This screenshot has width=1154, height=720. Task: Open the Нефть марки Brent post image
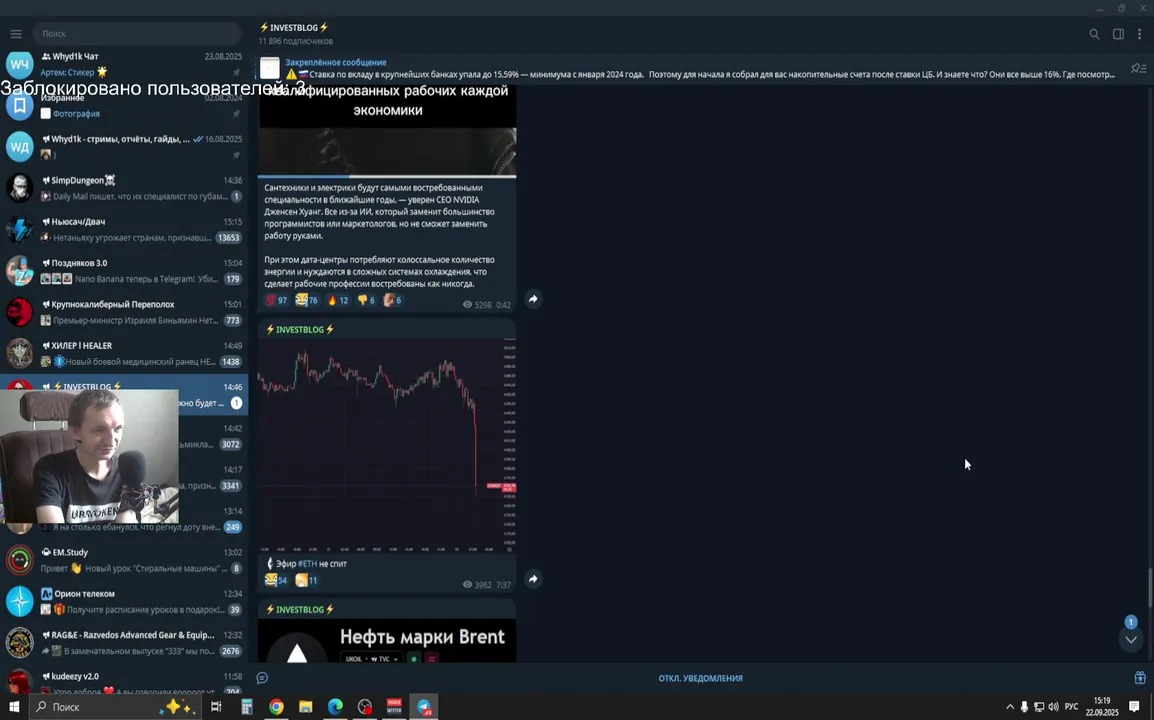(387, 640)
